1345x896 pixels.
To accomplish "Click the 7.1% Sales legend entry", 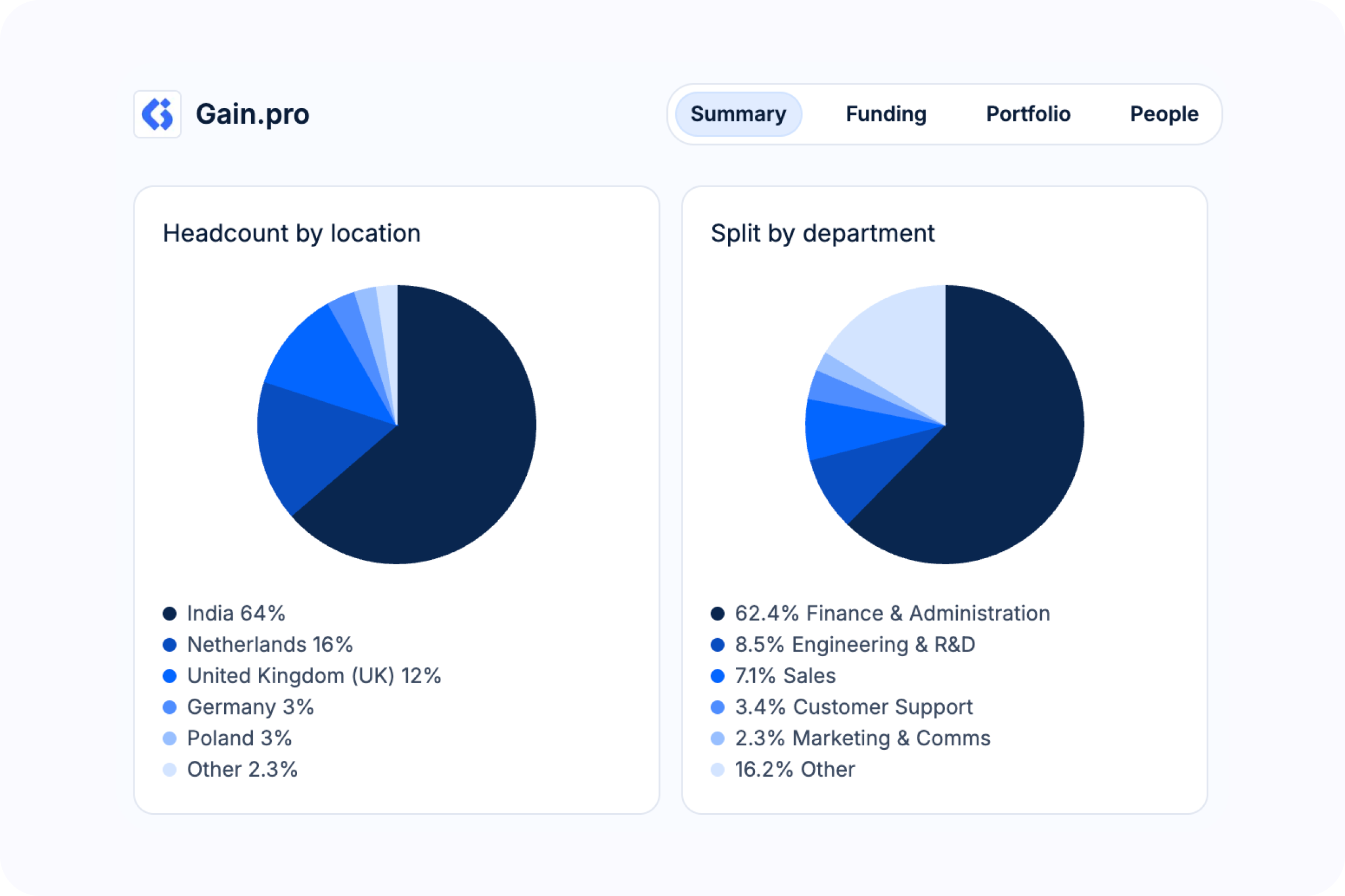I will pyautogui.click(x=785, y=676).
